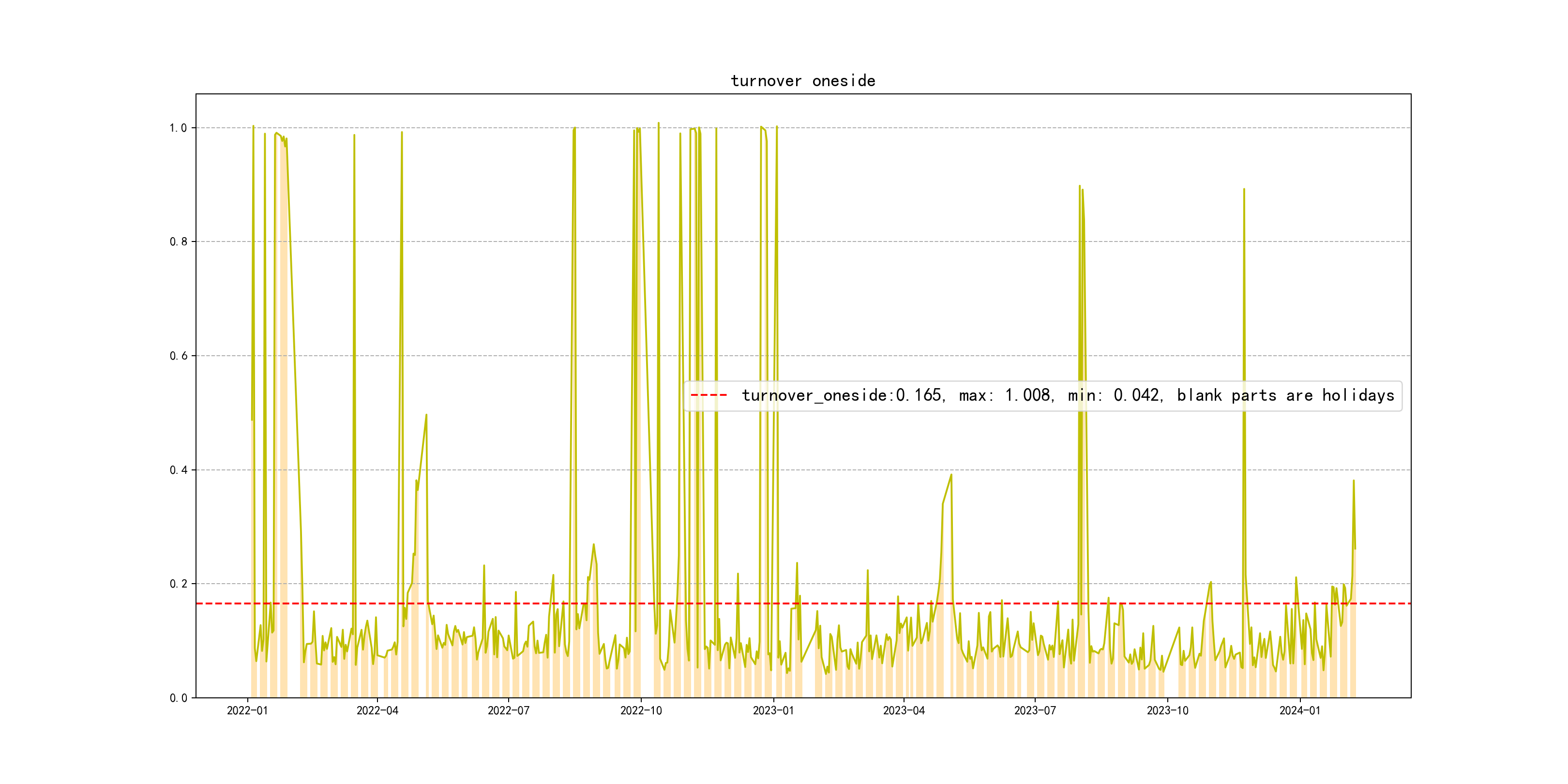Click the peak of the late-2023 spike near 0.9

pos(1244,189)
